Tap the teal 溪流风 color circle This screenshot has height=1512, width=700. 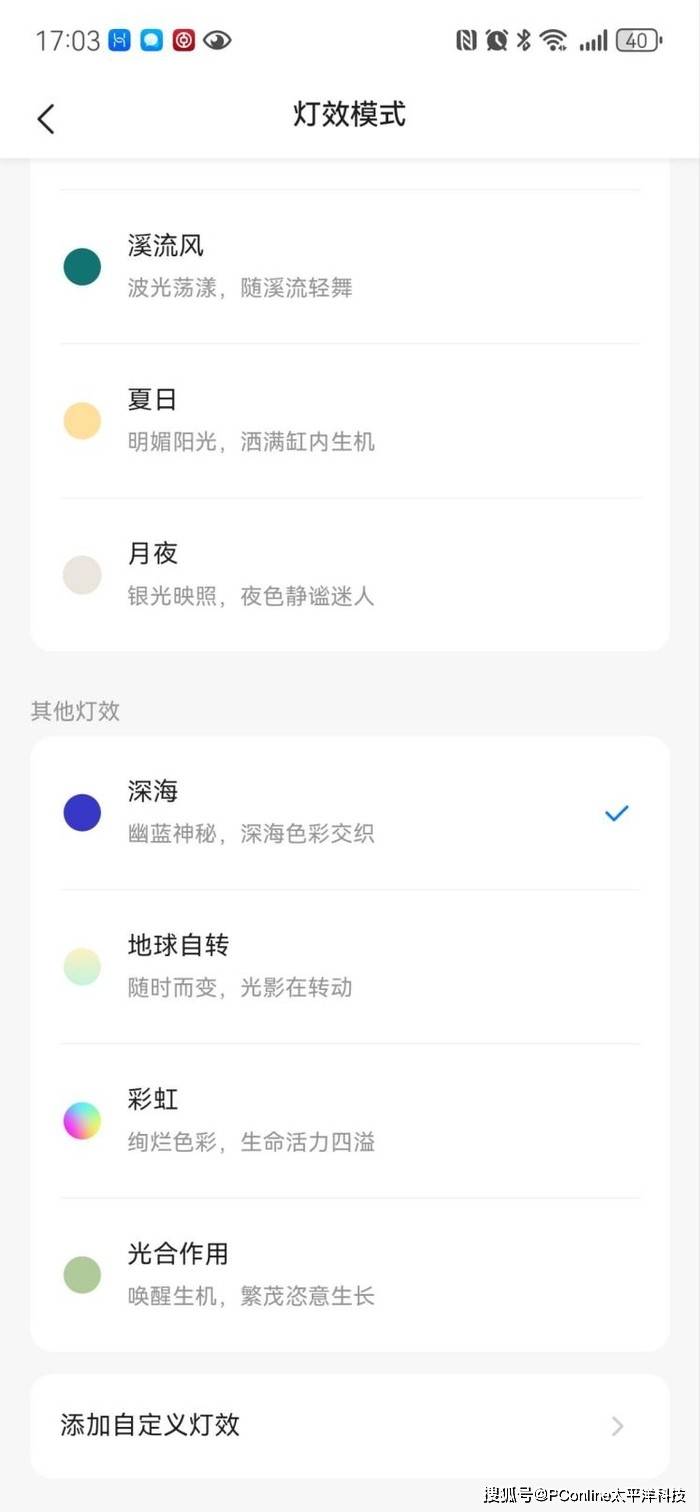coord(82,267)
